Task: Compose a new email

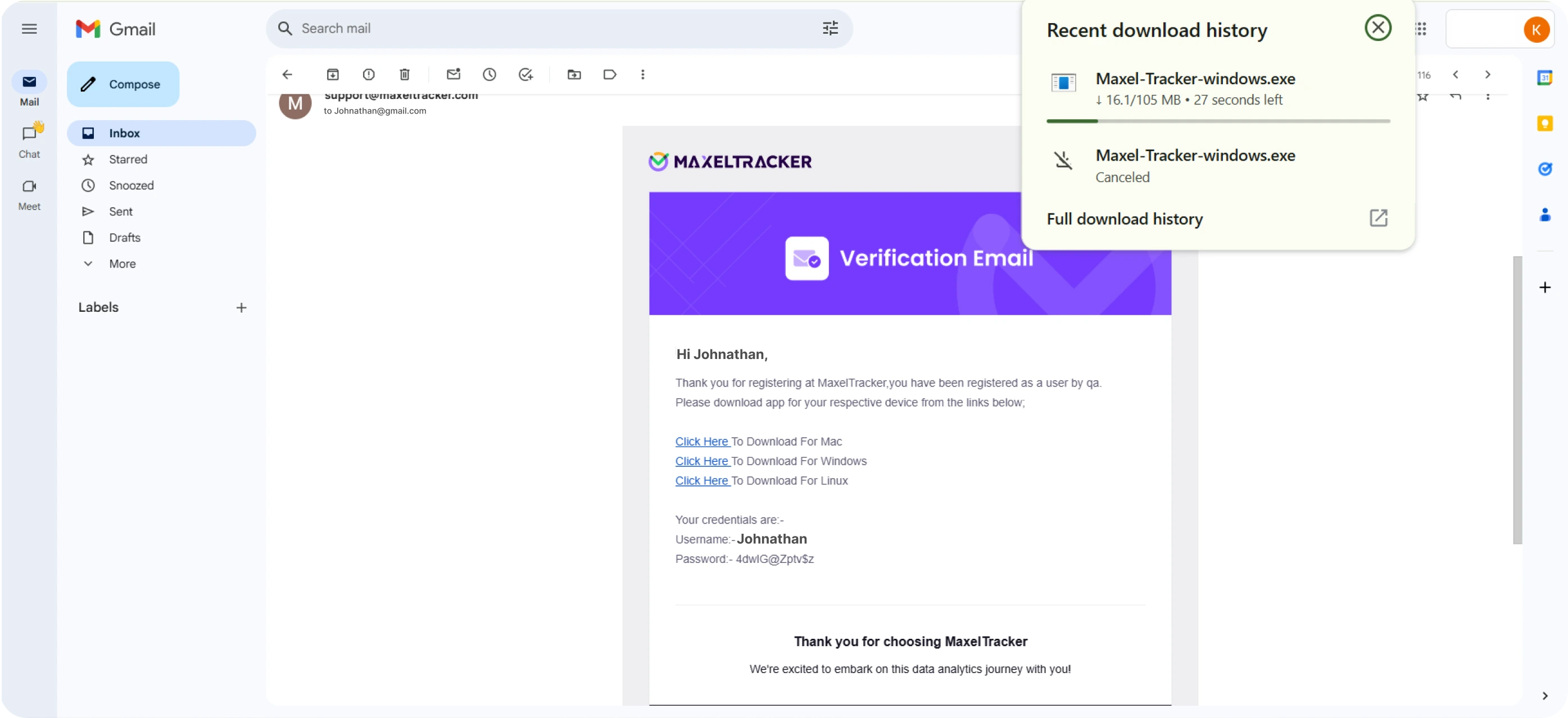Action: (x=123, y=84)
